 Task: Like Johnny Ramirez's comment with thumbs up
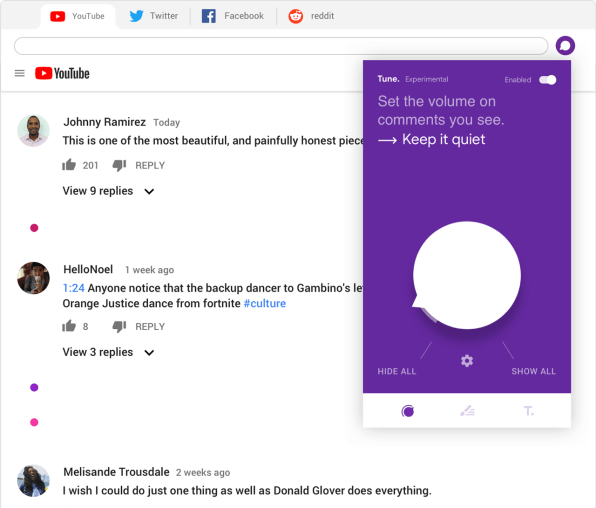(69, 165)
